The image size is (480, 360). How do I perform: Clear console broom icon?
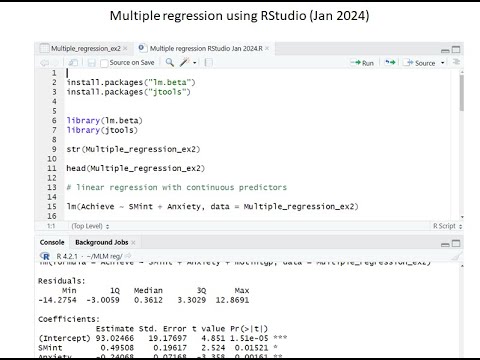click(456, 256)
